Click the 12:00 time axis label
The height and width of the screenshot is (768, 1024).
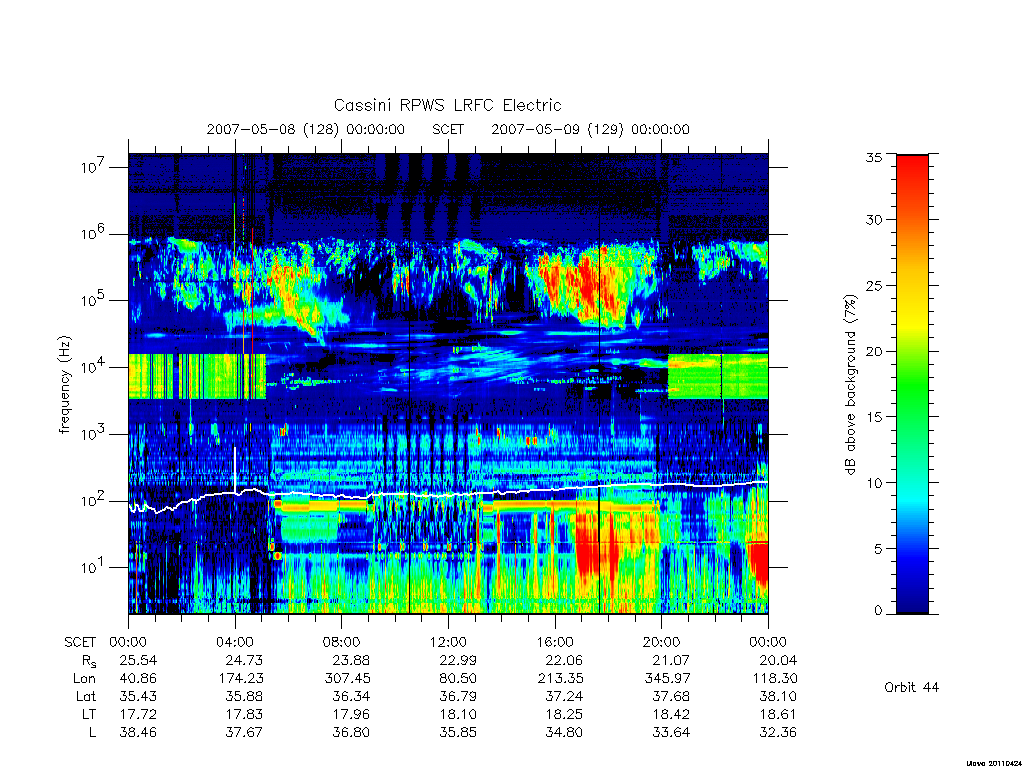448,642
